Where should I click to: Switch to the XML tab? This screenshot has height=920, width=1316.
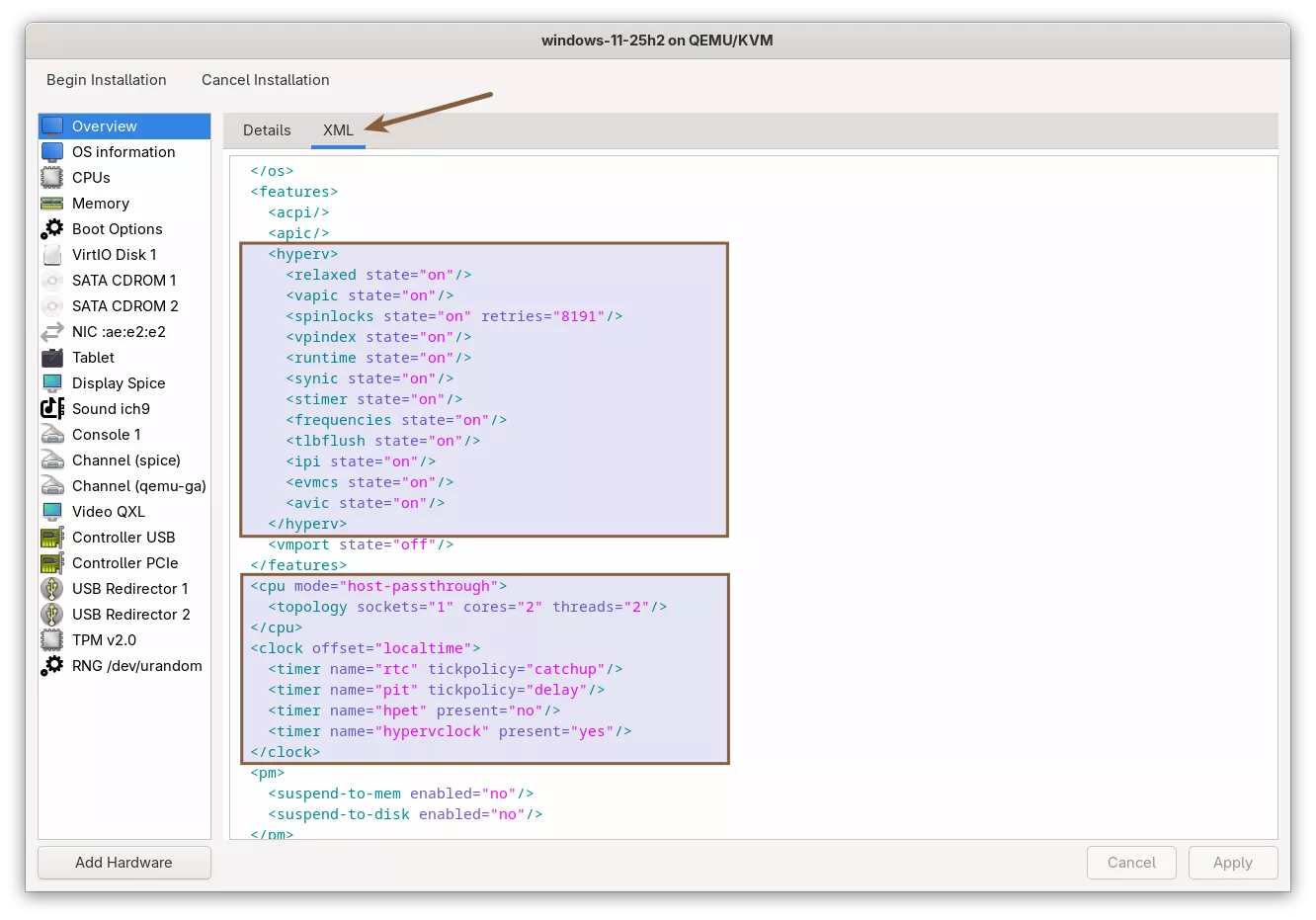click(x=338, y=130)
